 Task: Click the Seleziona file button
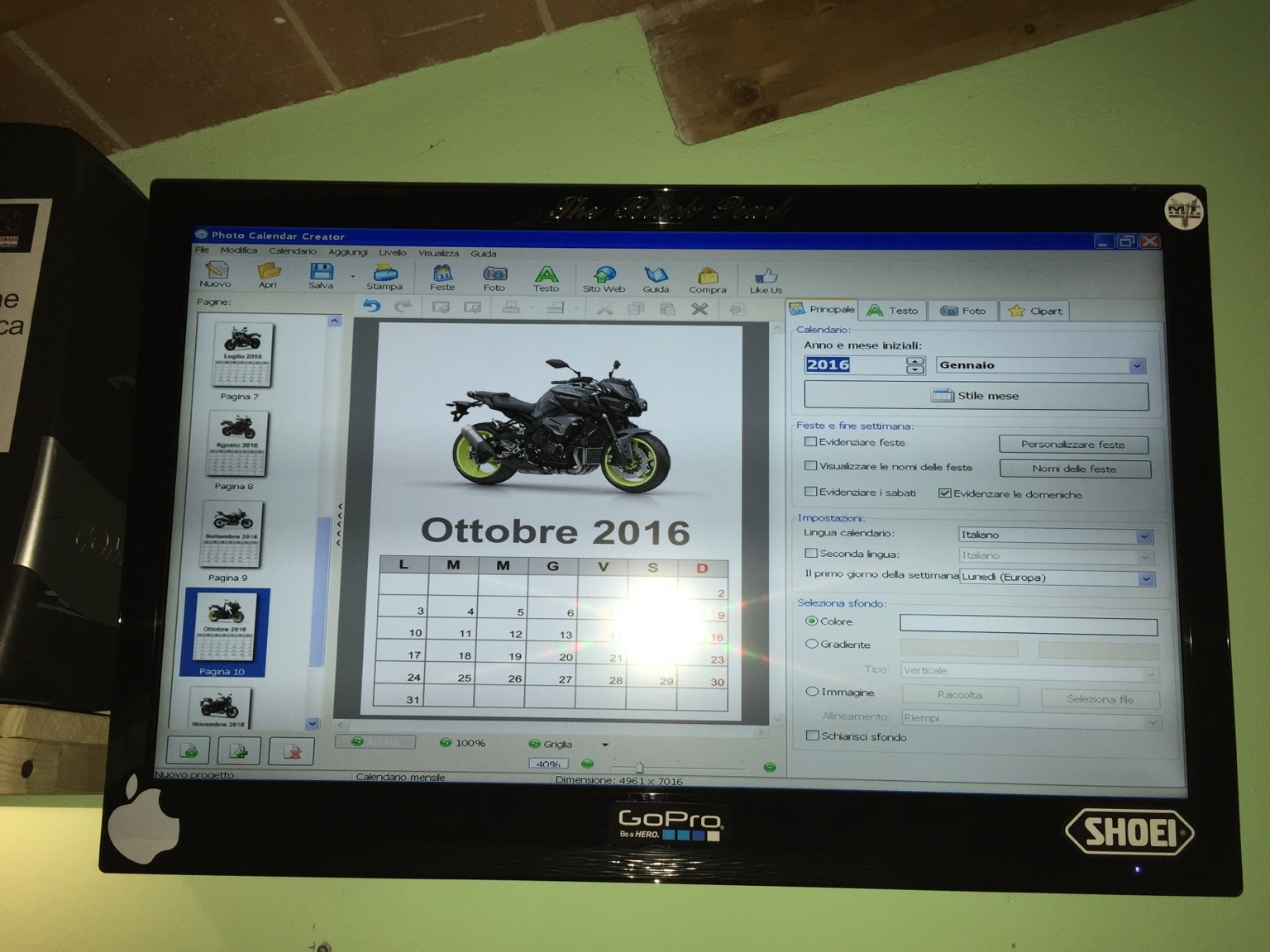click(x=1101, y=698)
